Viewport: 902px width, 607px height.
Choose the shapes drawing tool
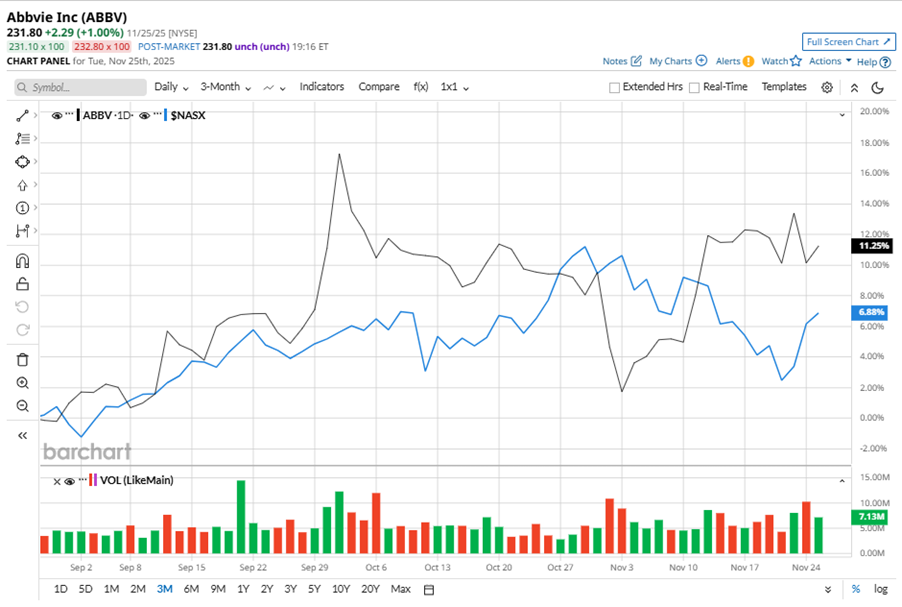tap(22, 162)
